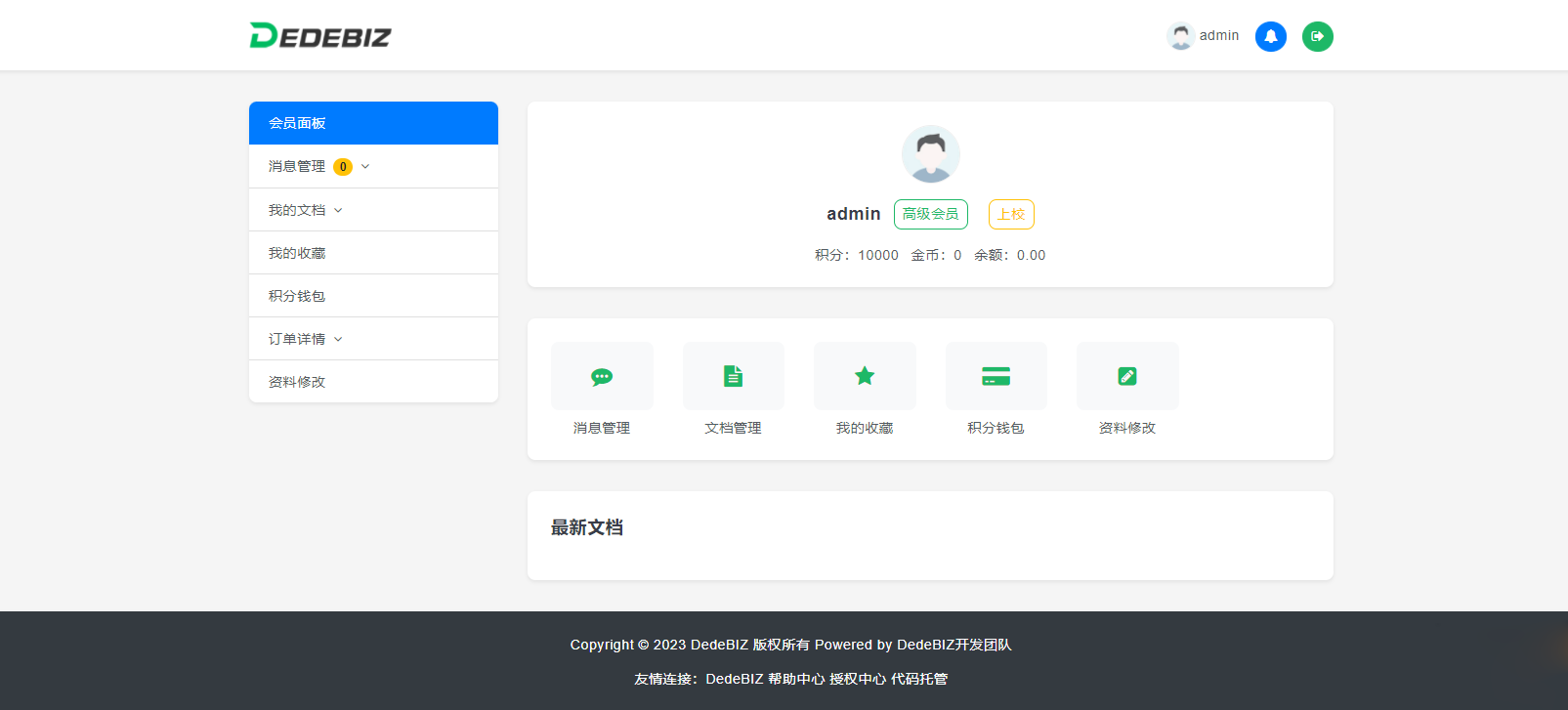Click the admin name under the avatar
Viewport: 1568px width, 710px height.
tap(854, 214)
